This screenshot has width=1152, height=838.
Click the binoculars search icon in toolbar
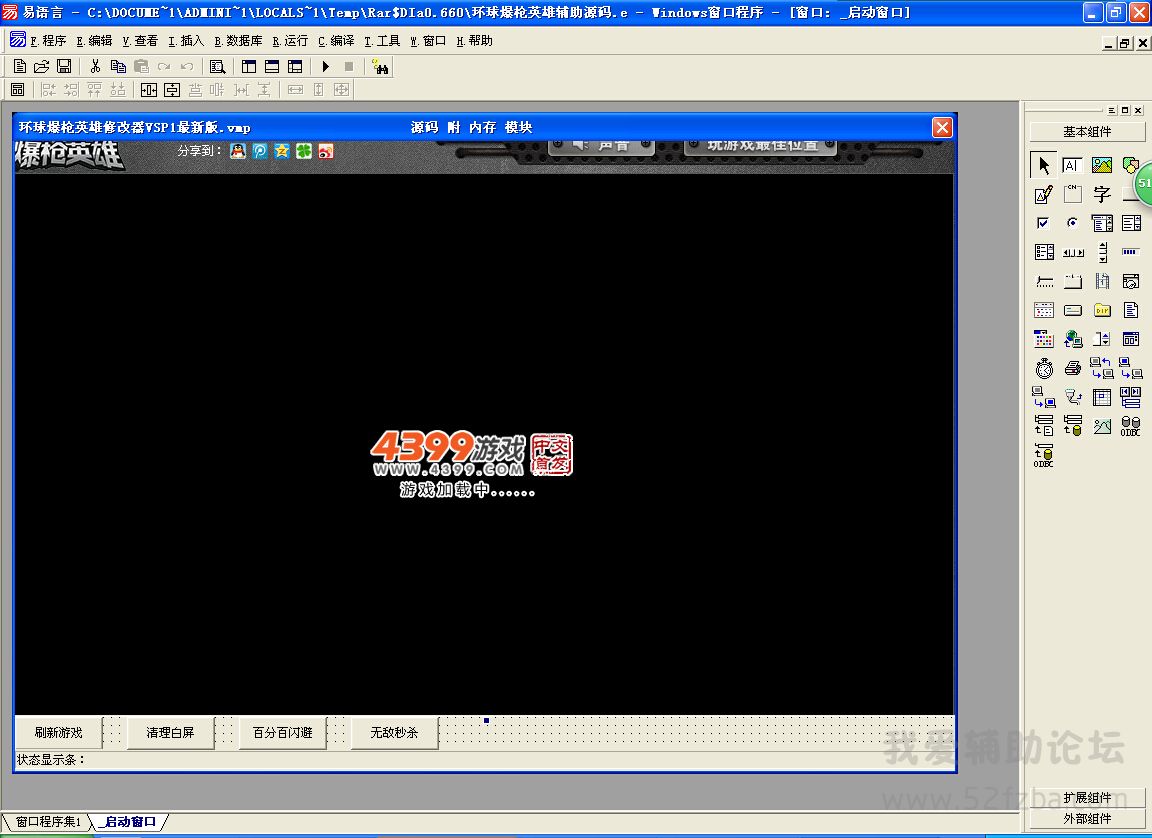tap(380, 67)
